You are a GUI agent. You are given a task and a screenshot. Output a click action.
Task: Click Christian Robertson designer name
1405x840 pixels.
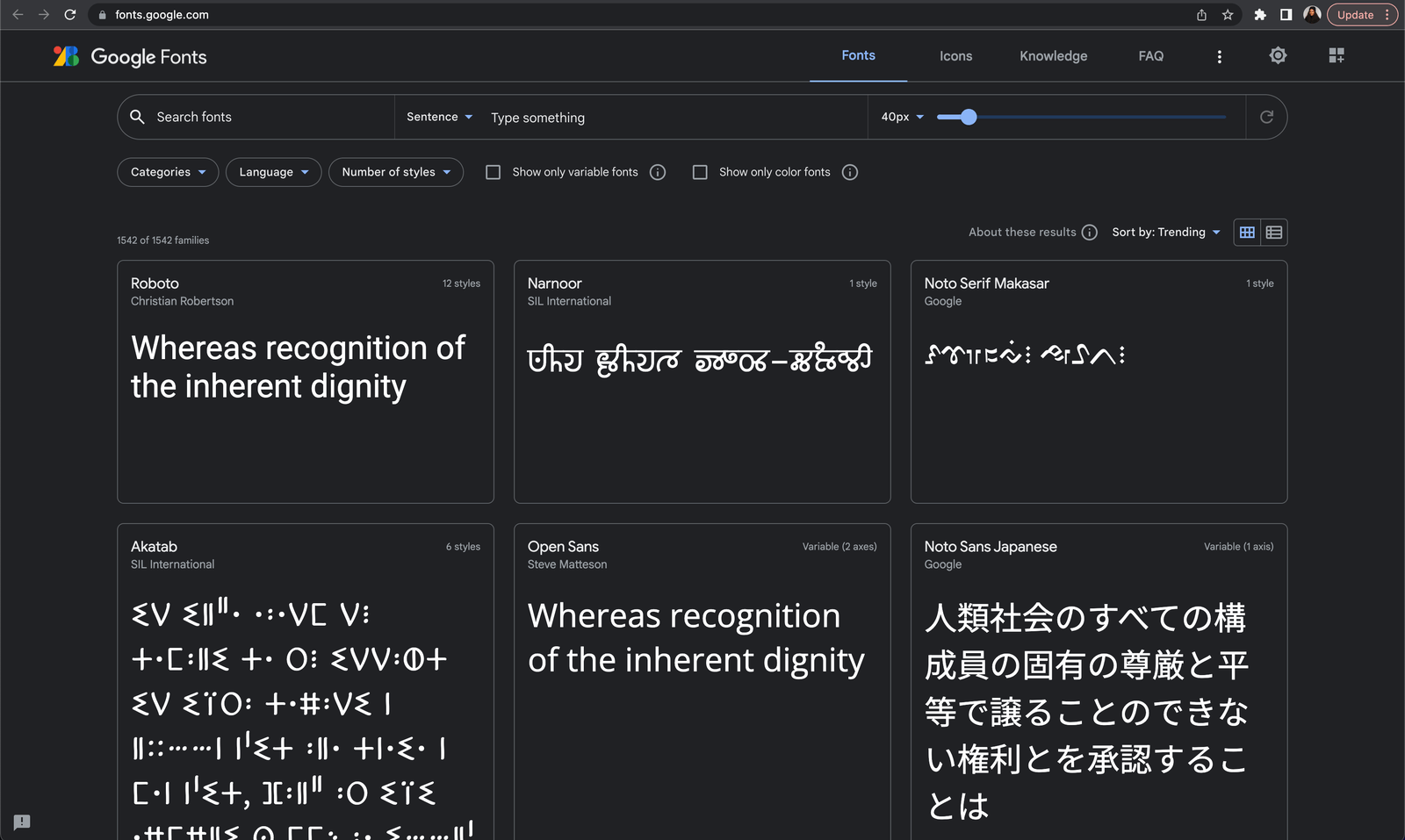[x=182, y=301]
